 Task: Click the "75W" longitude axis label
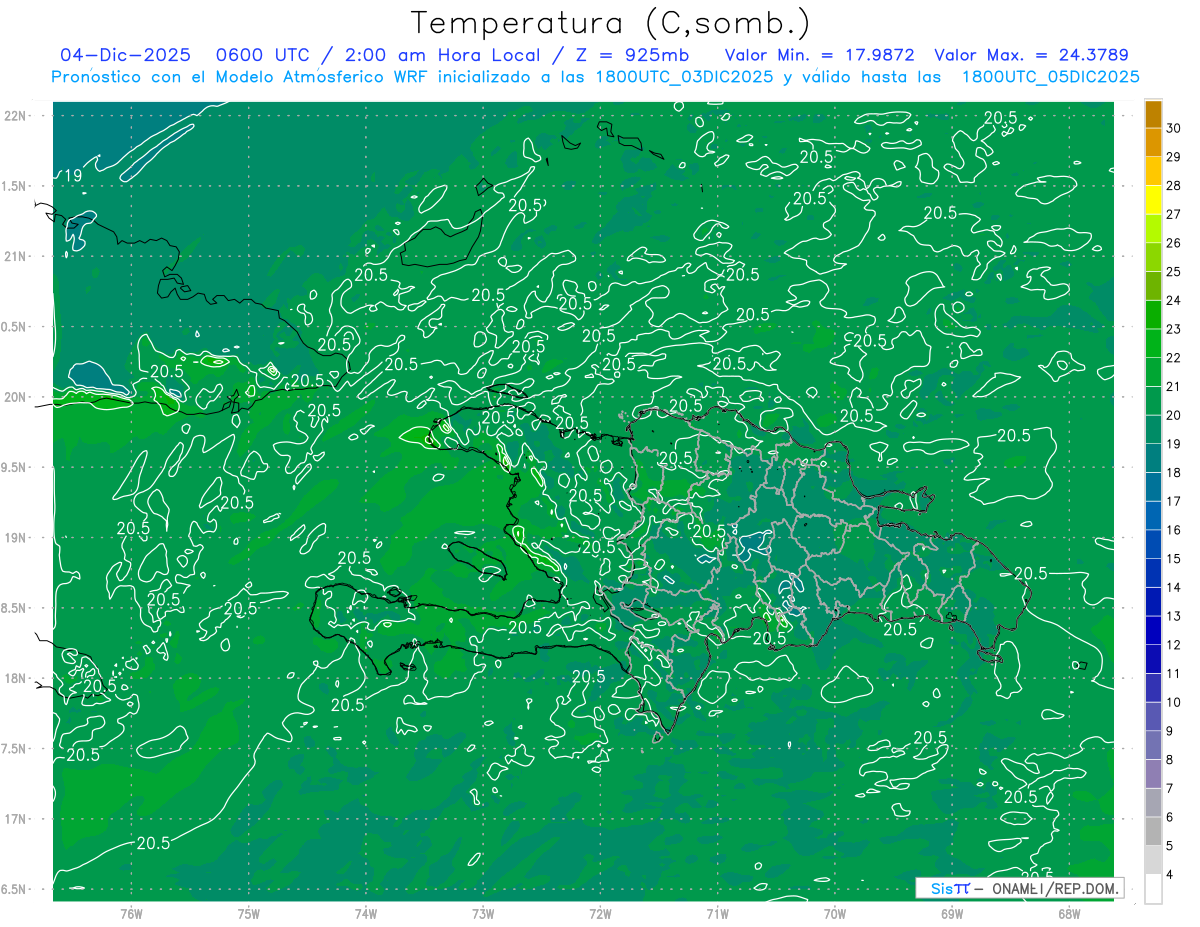click(248, 913)
